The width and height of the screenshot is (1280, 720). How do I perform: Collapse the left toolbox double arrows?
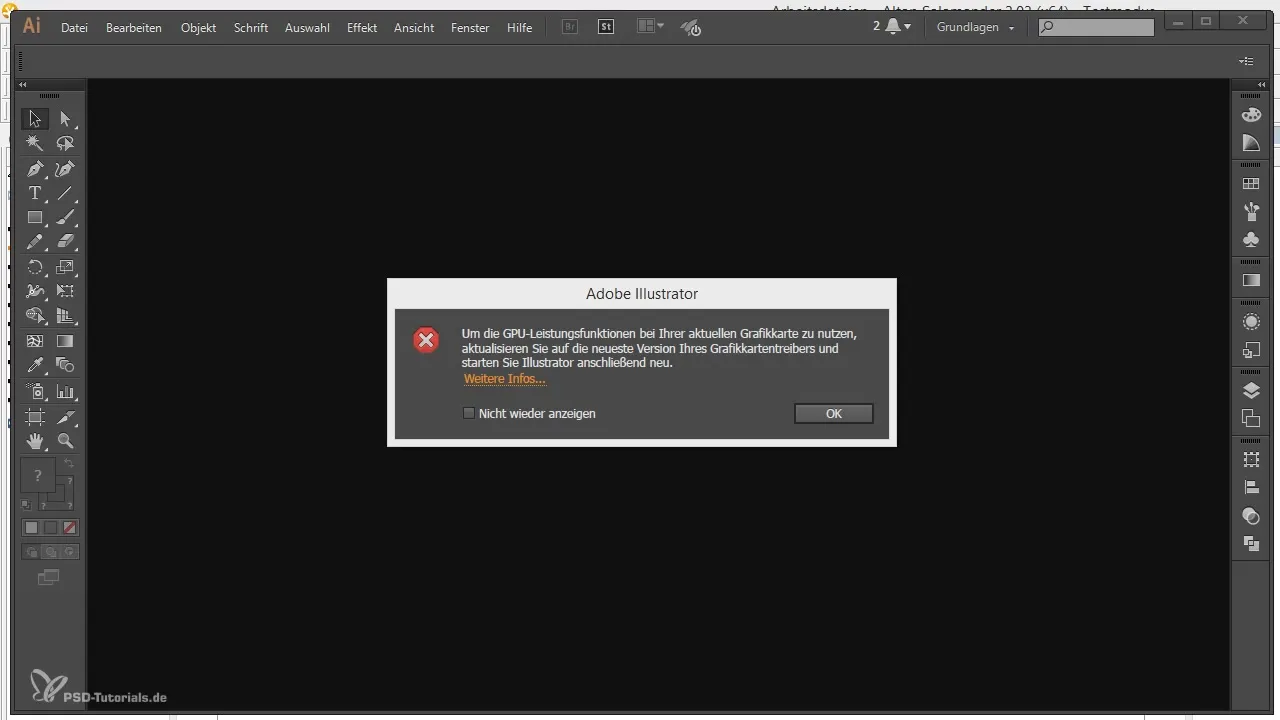pyautogui.click(x=23, y=85)
